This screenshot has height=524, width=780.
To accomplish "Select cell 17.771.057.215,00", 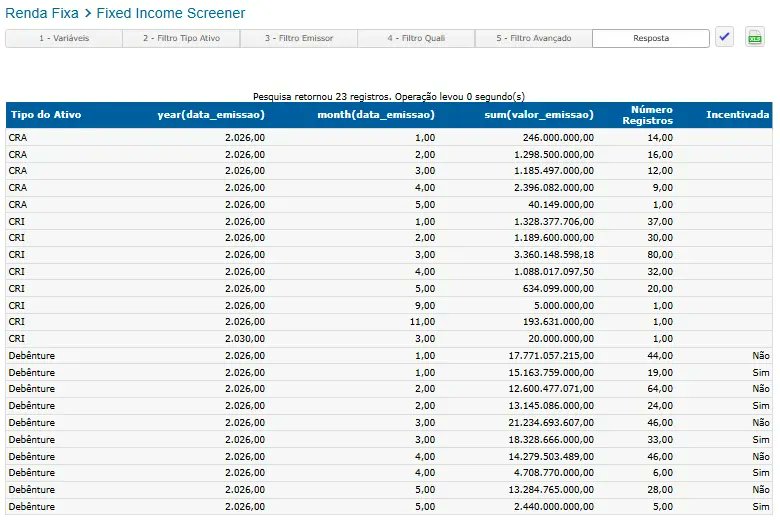I will 551,356.
